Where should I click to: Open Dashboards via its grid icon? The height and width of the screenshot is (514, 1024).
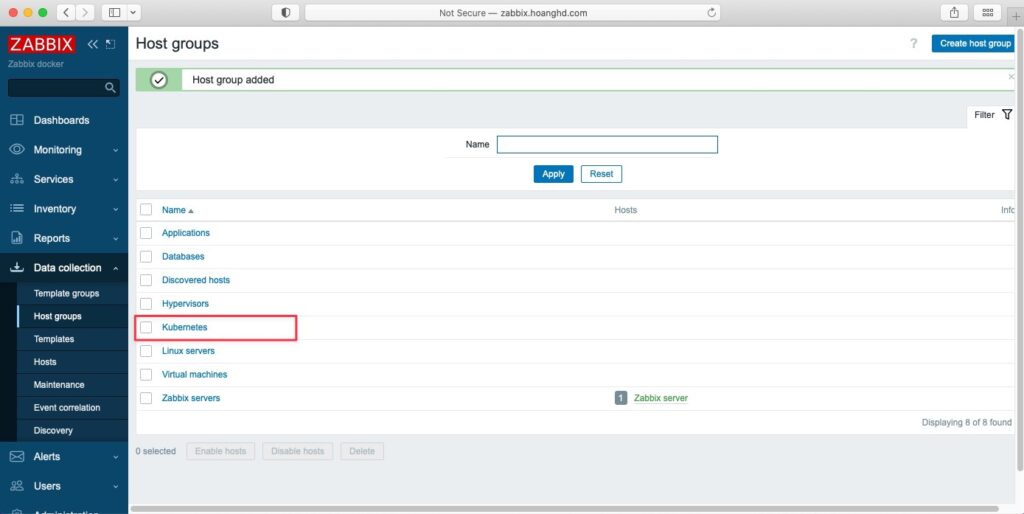coord(17,120)
